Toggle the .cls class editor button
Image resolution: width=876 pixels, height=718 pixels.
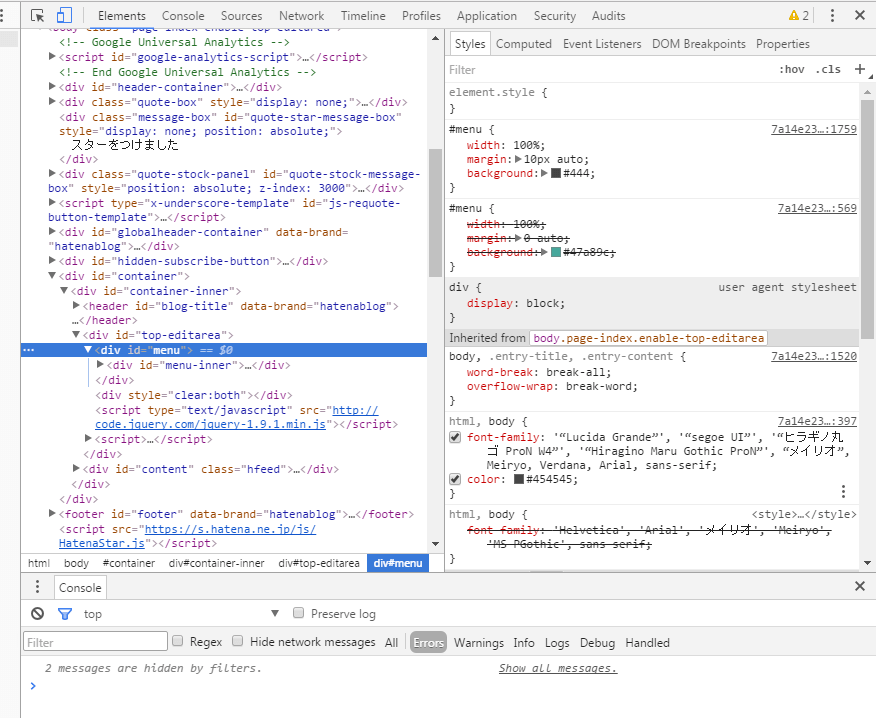[x=828, y=69]
